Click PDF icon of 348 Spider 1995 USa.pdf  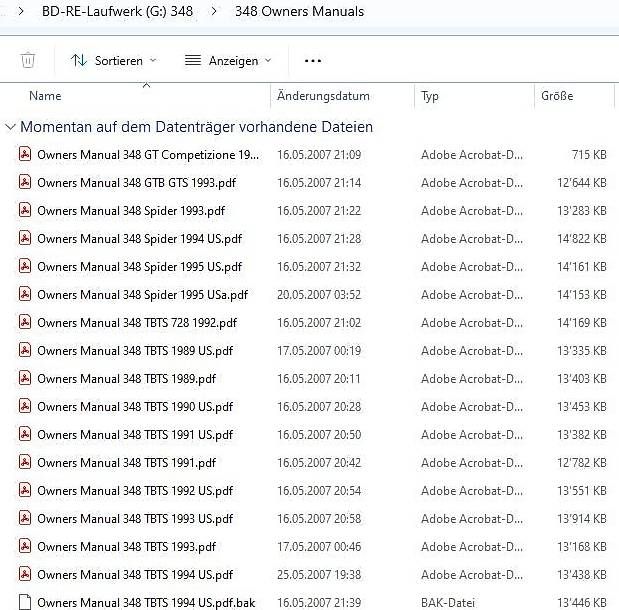click(25, 294)
